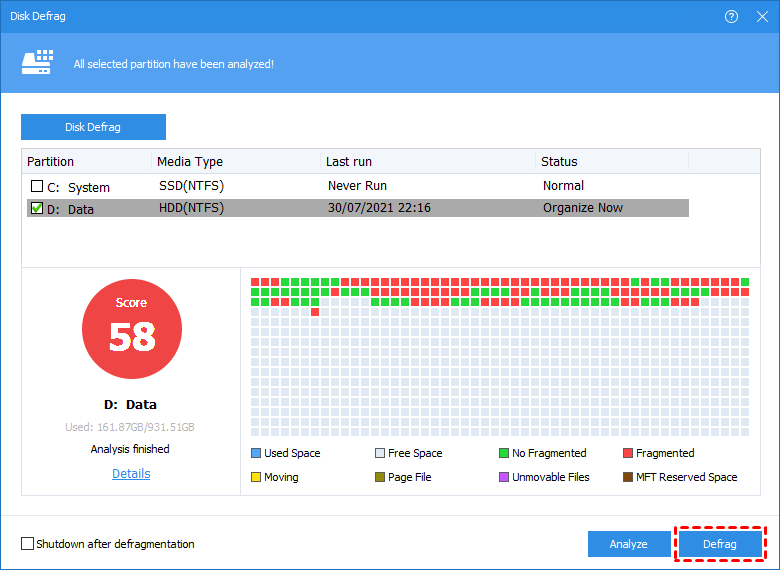Image resolution: width=780 pixels, height=570 pixels.
Task: Click the Used Space blue legend swatch
Action: (x=256, y=454)
